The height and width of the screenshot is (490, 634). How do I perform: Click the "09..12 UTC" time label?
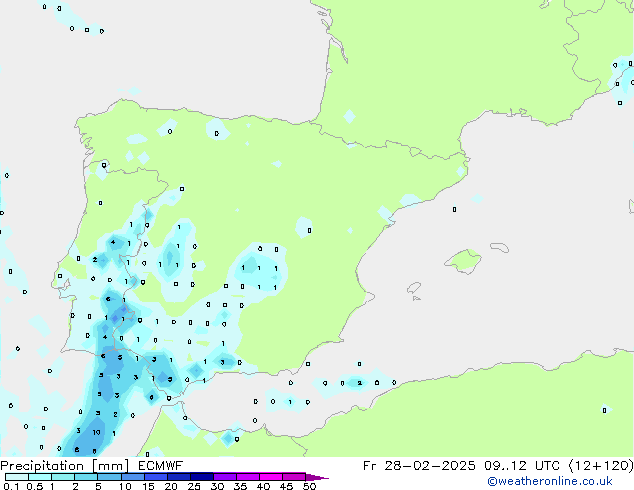point(522,466)
